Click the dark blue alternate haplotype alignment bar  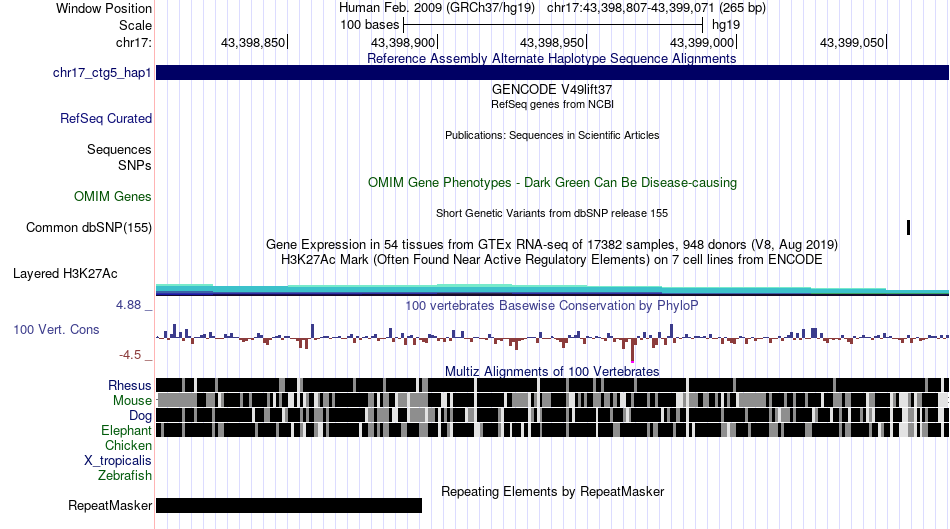pos(553,73)
